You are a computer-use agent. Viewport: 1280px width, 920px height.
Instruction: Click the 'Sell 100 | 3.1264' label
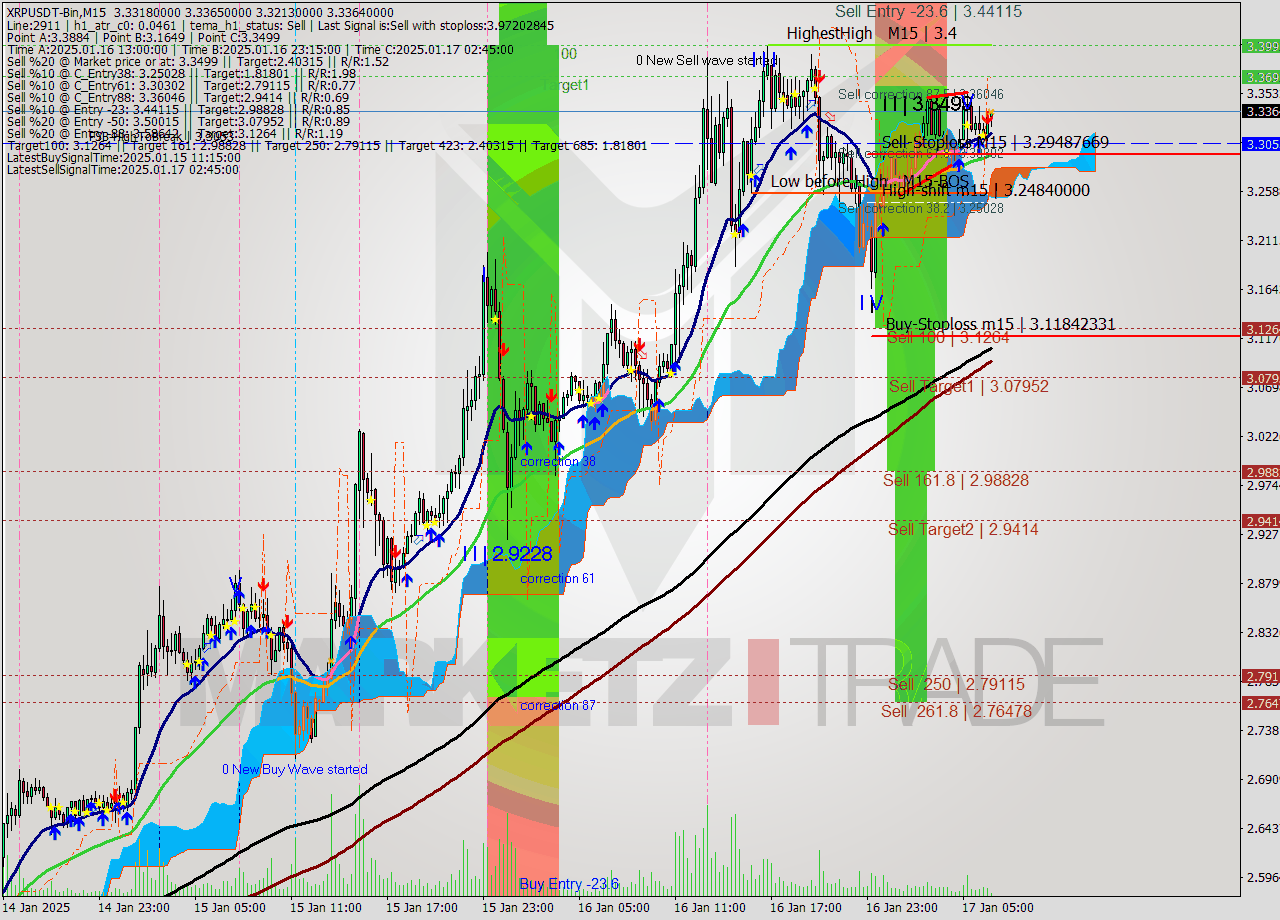tap(947, 338)
